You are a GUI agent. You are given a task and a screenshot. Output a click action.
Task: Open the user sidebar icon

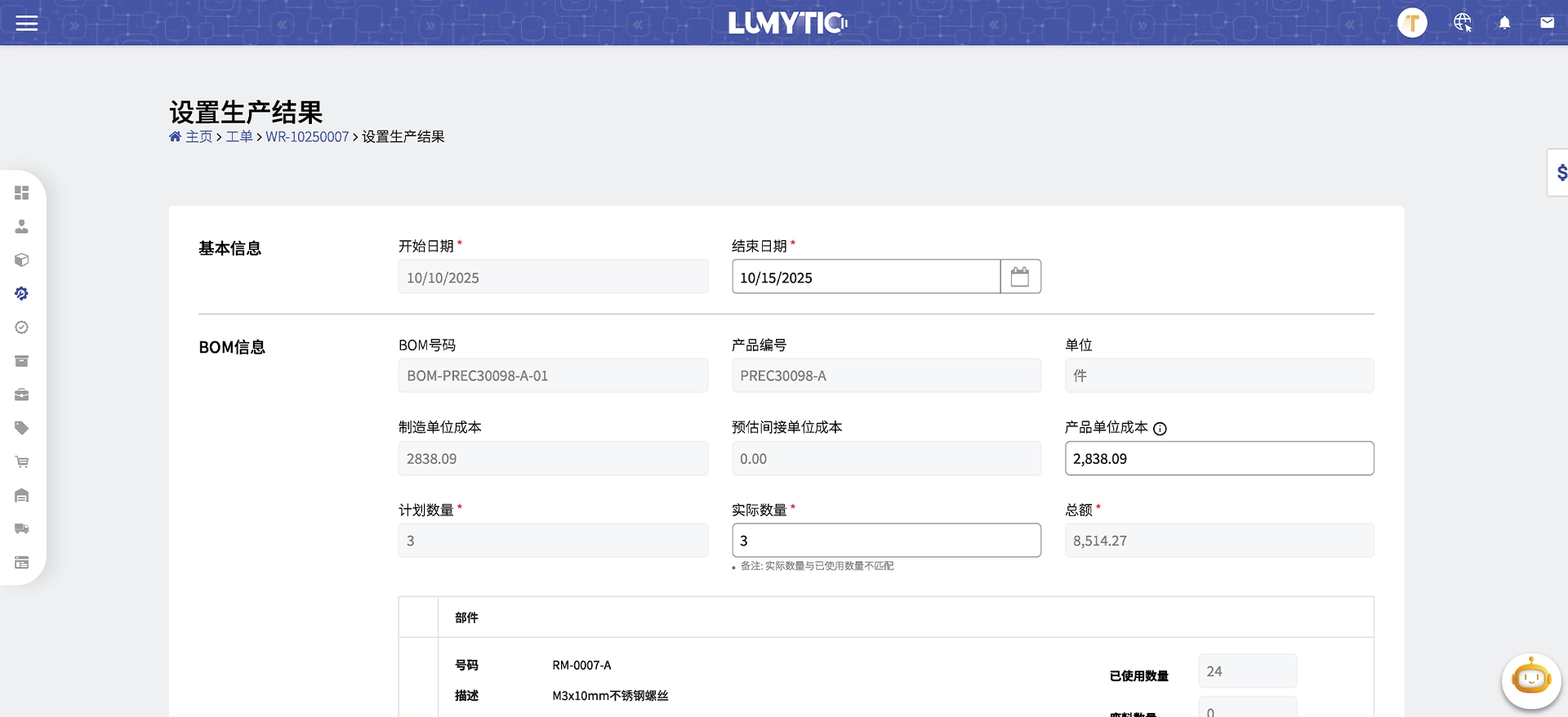tap(22, 226)
